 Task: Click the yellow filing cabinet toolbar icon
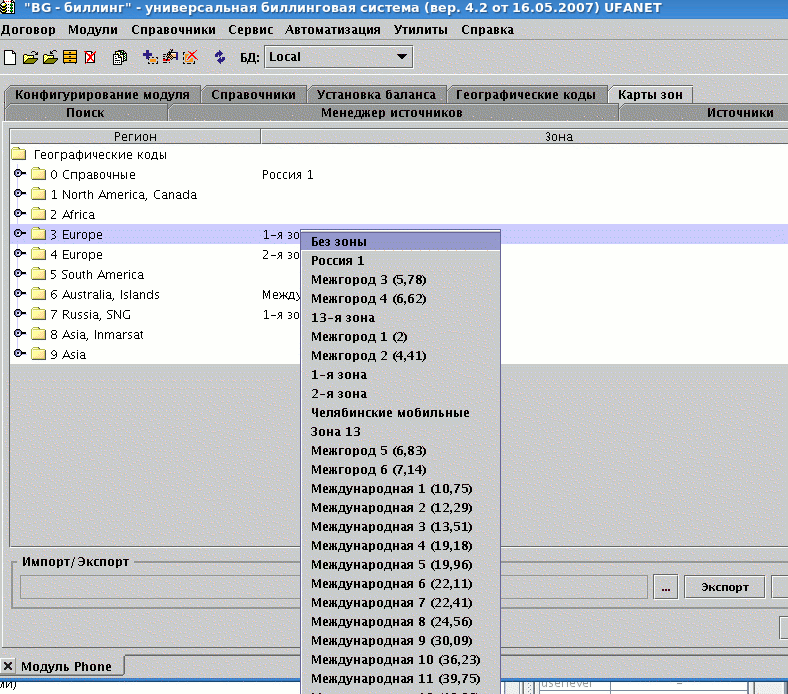coord(70,57)
